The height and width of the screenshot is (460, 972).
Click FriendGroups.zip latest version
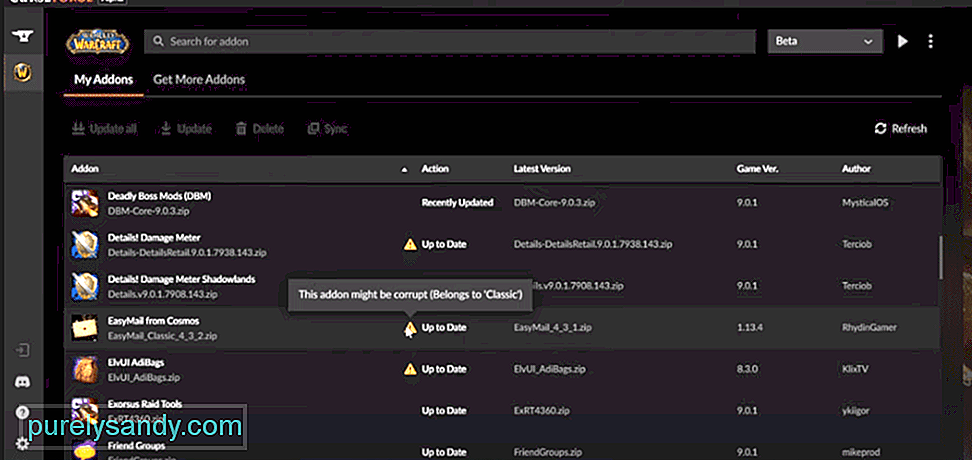[548, 452]
